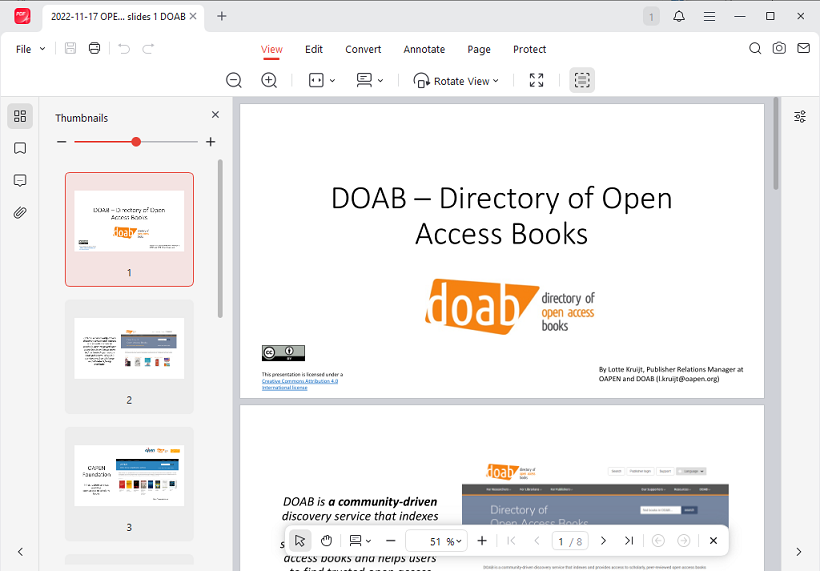Open the page fit mode dropdown
This screenshot has width=820, height=571.
click(x=322, y=81)
